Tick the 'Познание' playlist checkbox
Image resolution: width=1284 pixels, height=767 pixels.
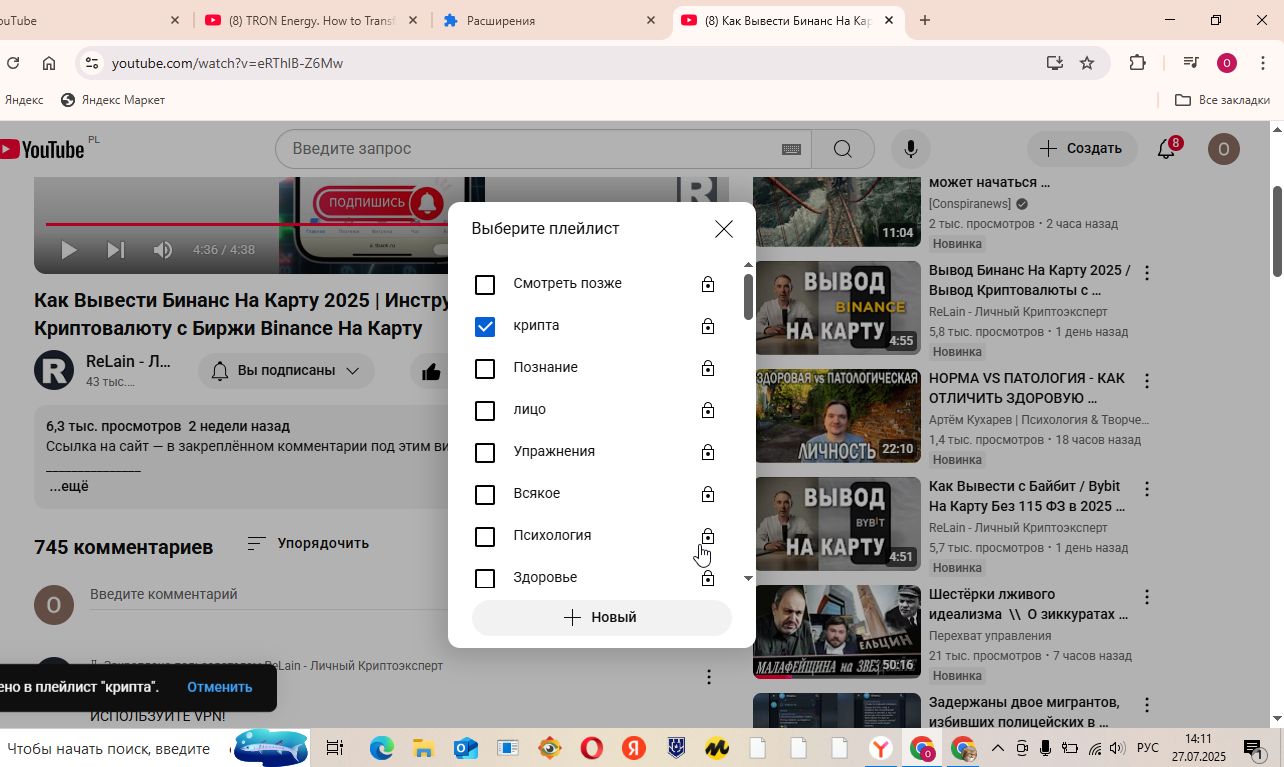click(485, 369)
